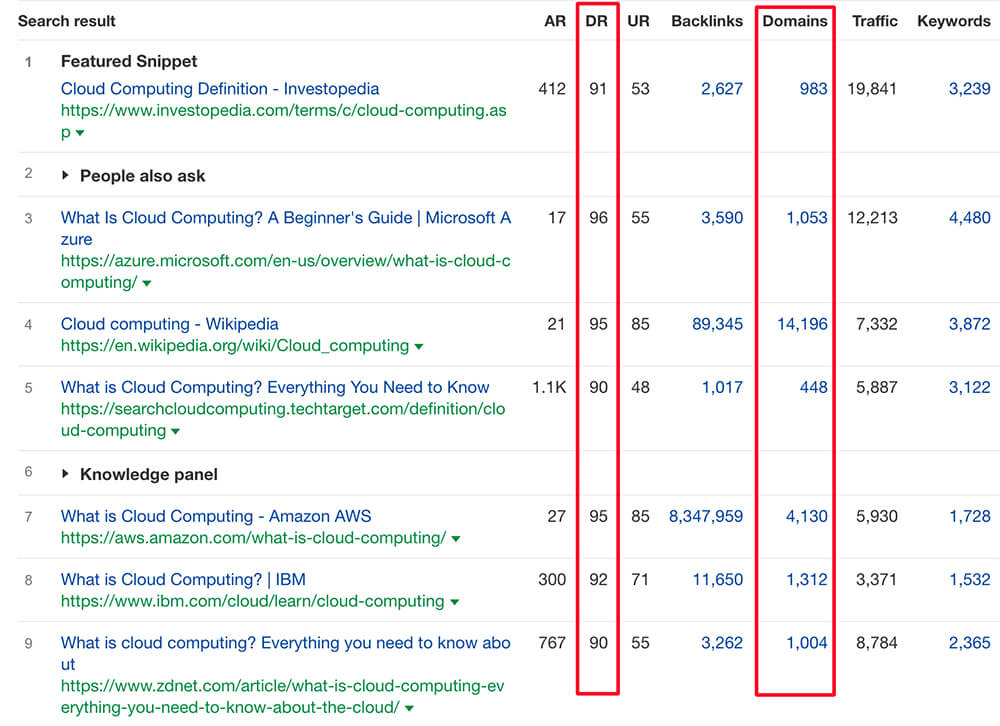Image resolution: width=1000 pixels, height=726 pixels.
Task: Select the Featured Snippet label
Action: point(129,61)
